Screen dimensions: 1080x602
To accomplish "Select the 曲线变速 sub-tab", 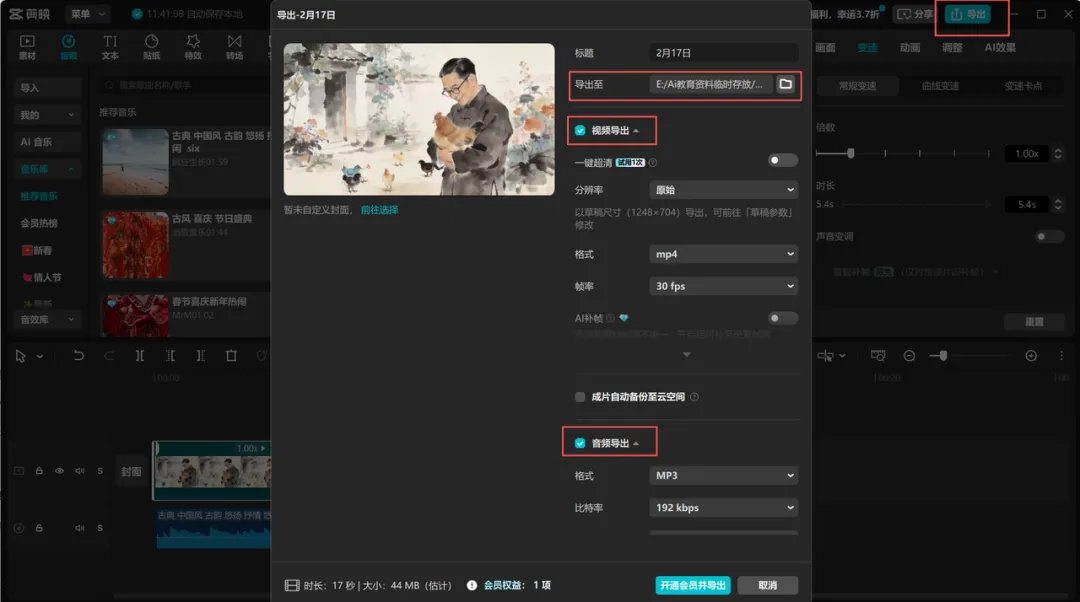I will pyautogui.click(x=940, y=86).
